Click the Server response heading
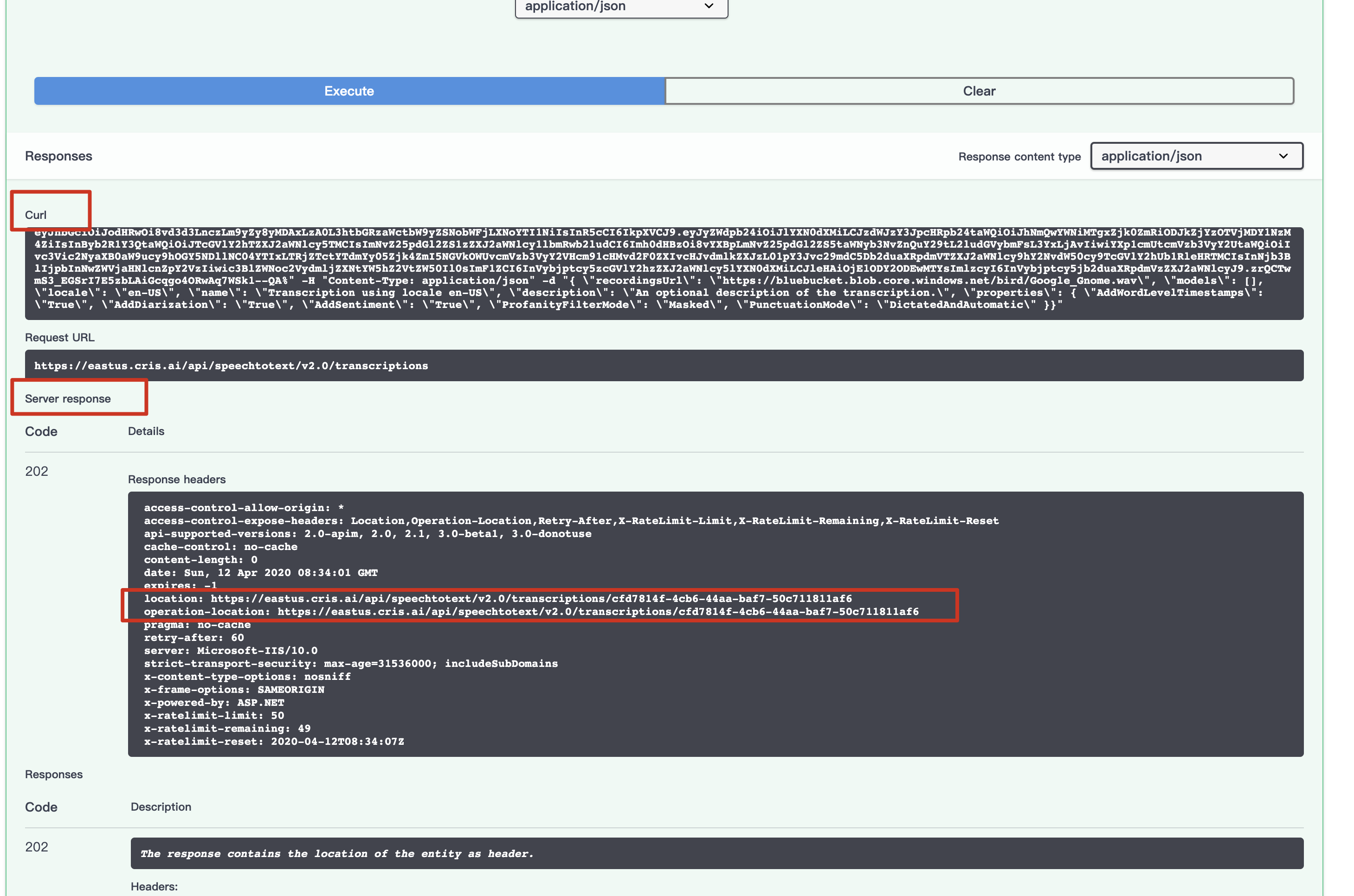1354x896 pixels. 67,399
